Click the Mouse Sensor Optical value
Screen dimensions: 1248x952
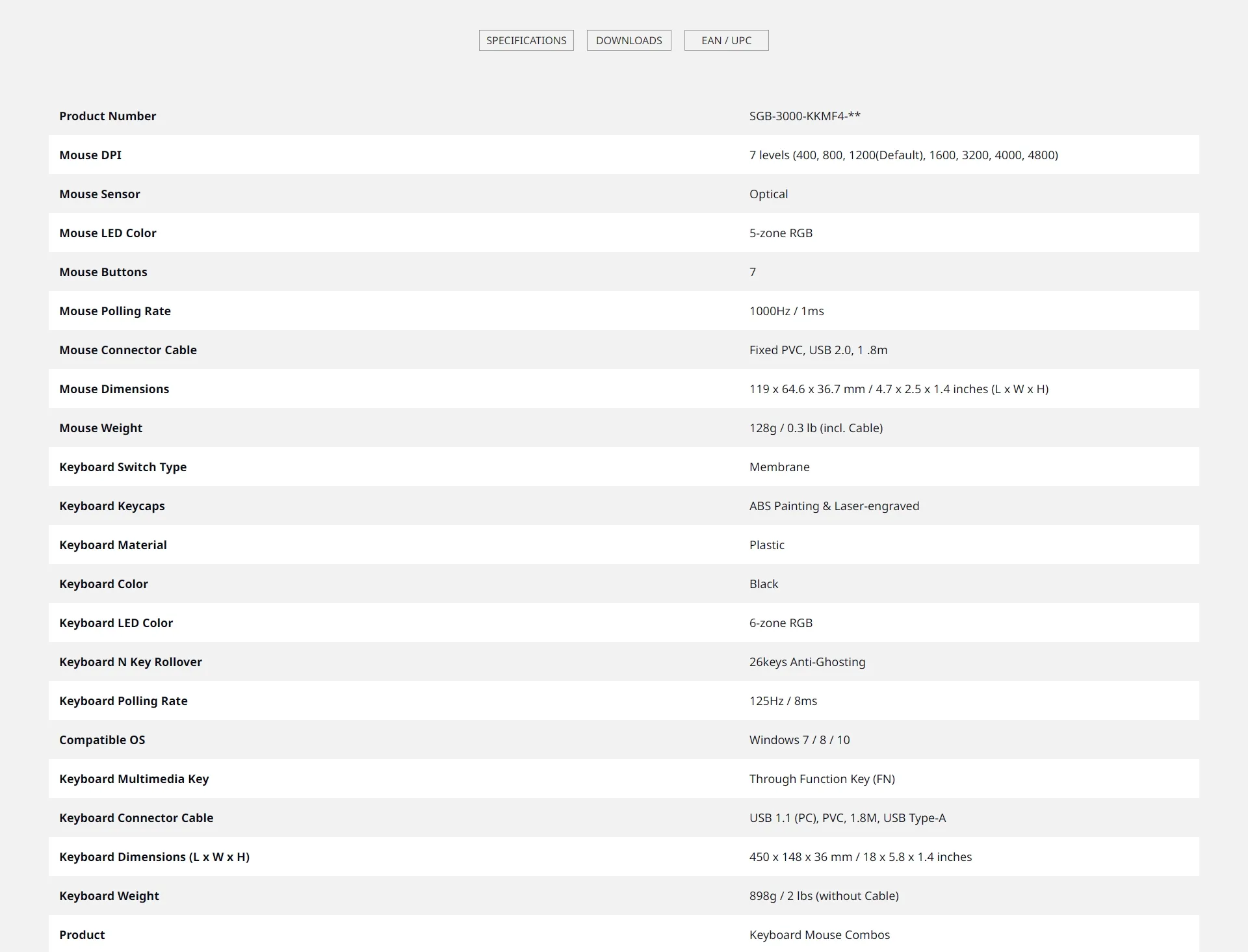[x=768, y=194]
